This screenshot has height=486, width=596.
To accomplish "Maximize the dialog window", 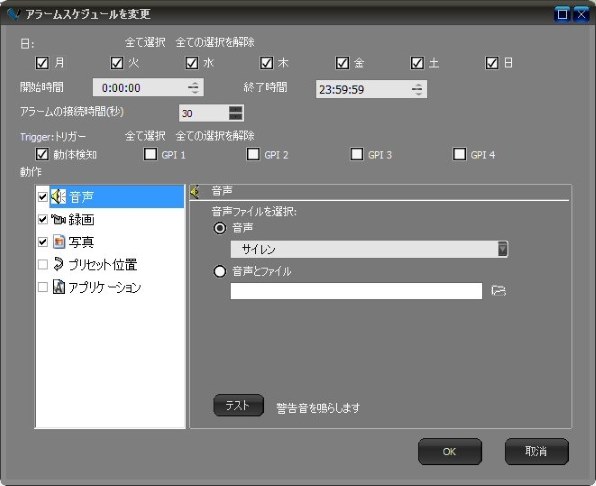I will click(x=562, y=14).
